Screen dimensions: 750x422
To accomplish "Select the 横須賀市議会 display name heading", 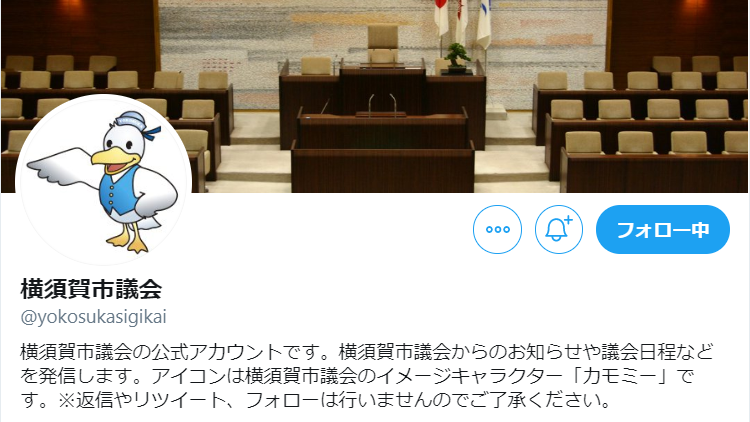I will click(91, 289).
